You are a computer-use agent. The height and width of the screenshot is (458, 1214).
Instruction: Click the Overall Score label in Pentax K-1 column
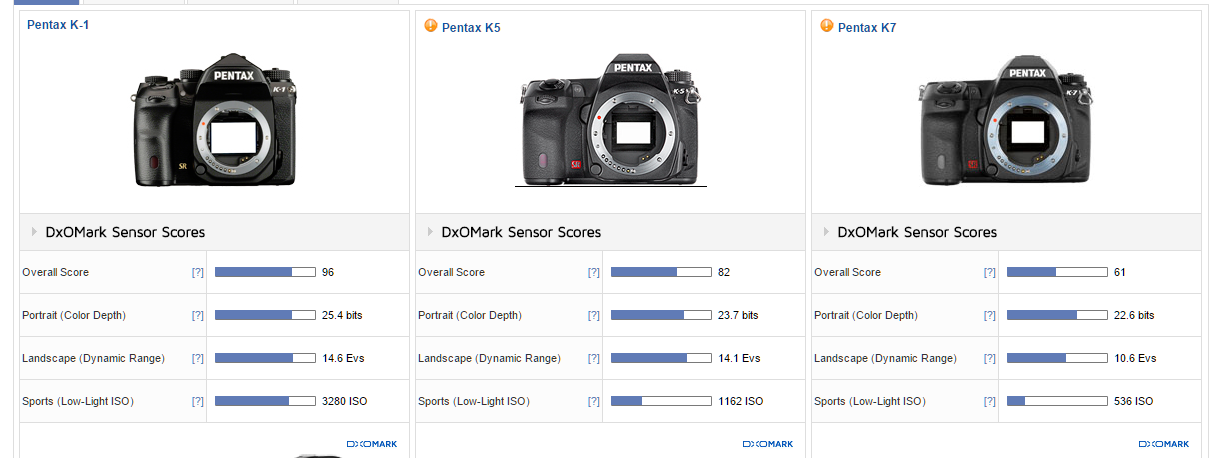[55, 273]
